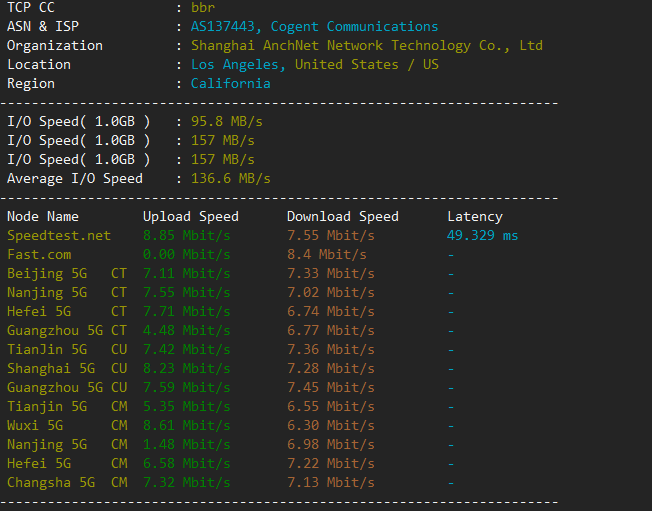Click the Upload Speed column header
This screenshot has width=652, height=511.
(x=190, y=217)
